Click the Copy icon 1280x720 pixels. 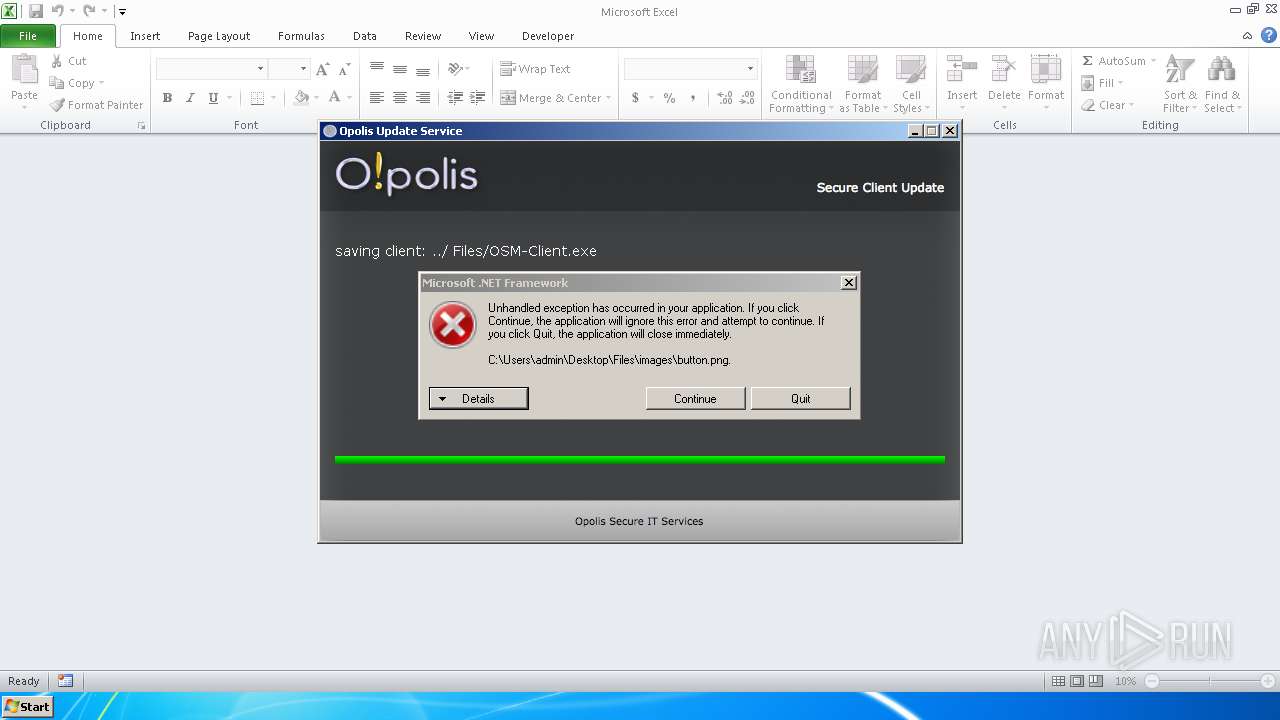click(57, 83)
